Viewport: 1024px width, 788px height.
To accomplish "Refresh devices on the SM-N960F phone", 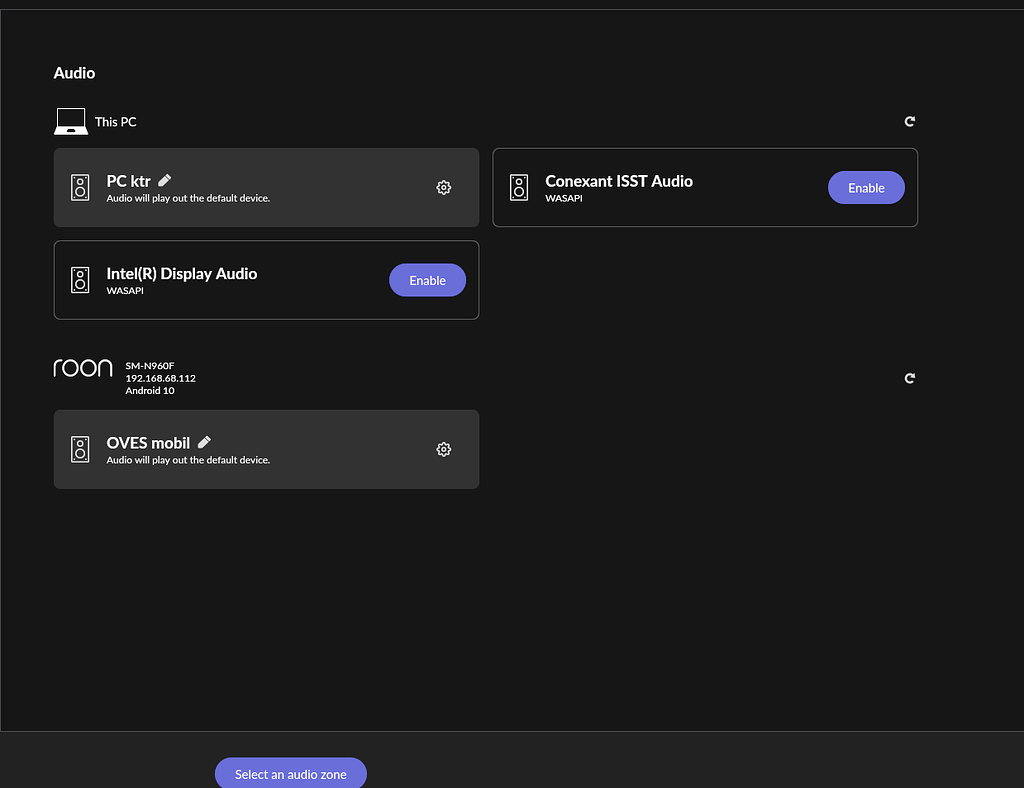I will (x=909, y=378).
